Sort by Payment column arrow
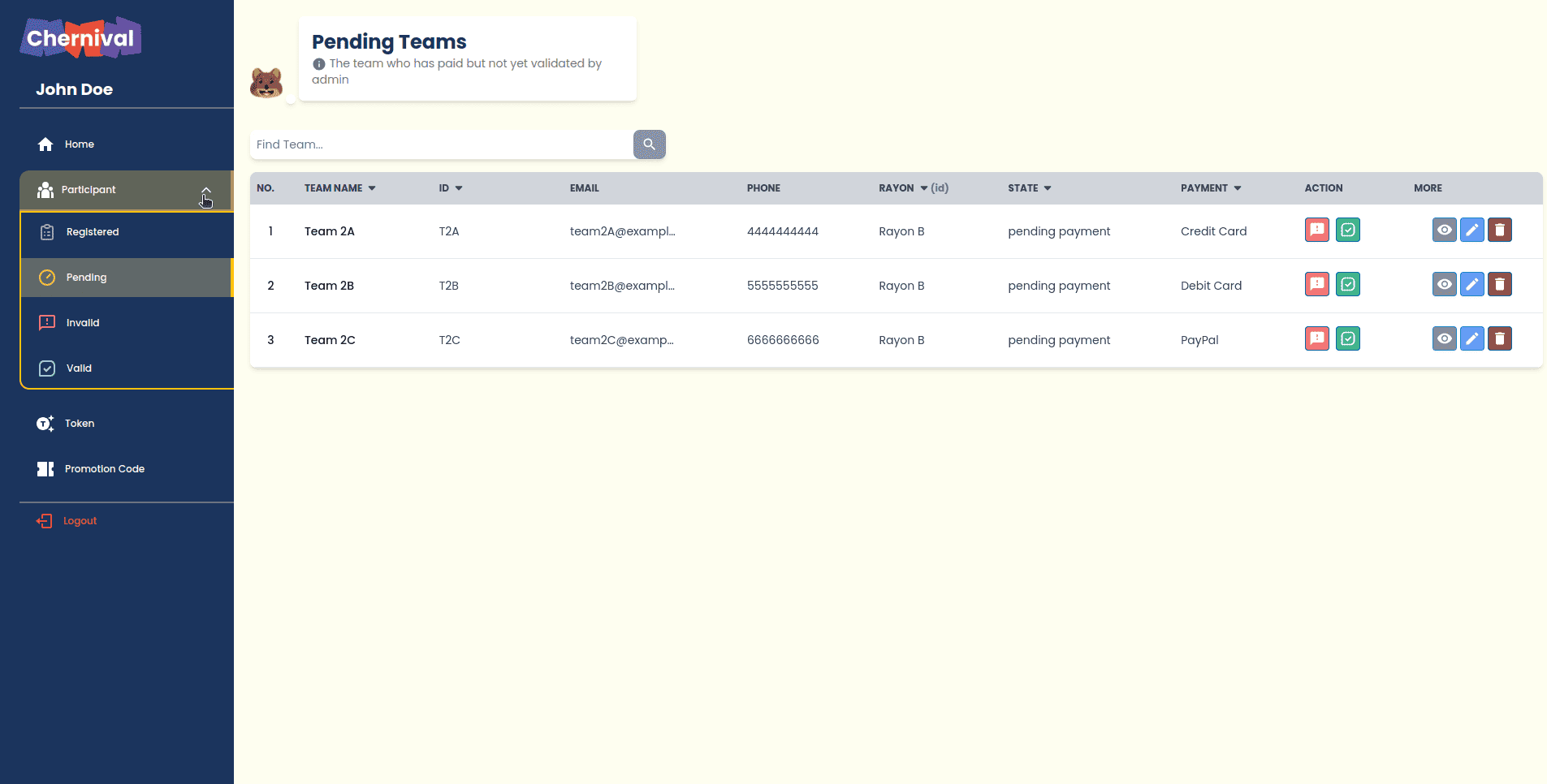This screenshot has height=784, width=1547. [1238, 188]
